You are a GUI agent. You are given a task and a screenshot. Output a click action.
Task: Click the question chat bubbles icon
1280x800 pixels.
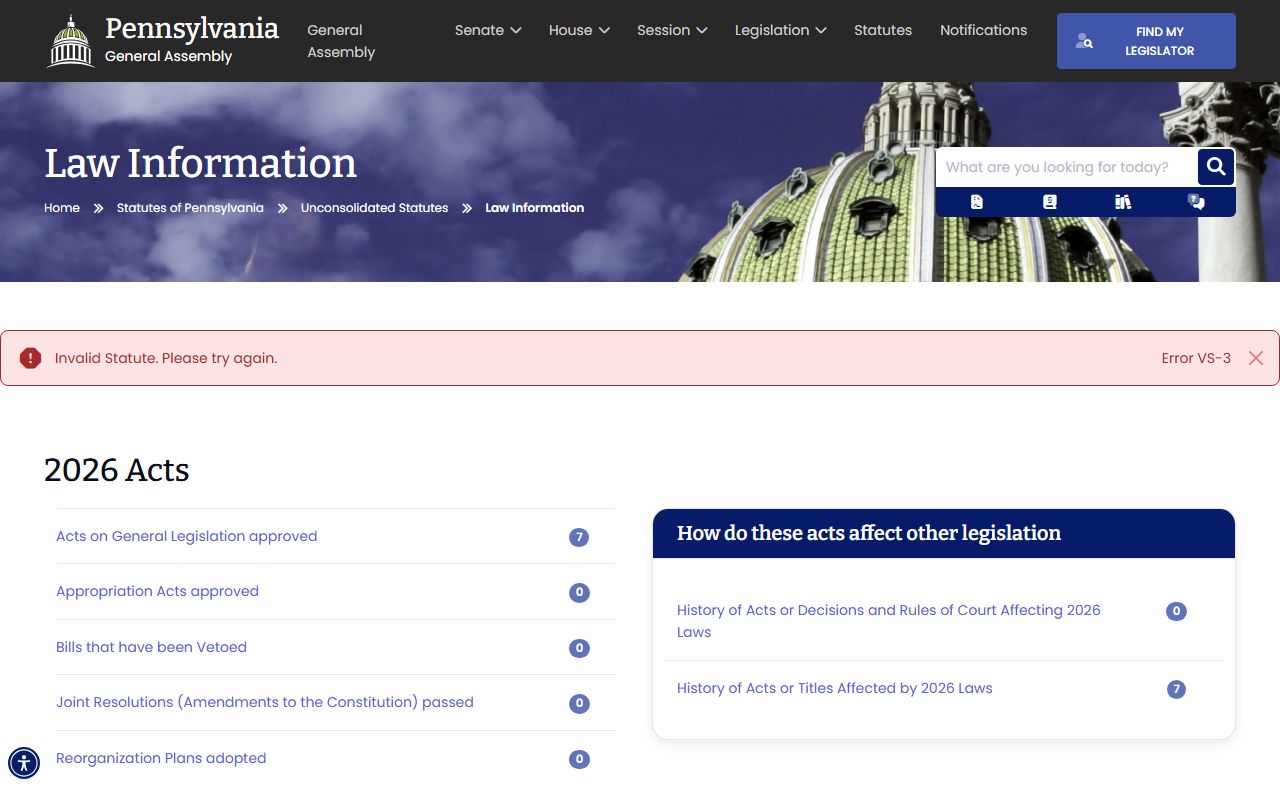[1196, 202]
